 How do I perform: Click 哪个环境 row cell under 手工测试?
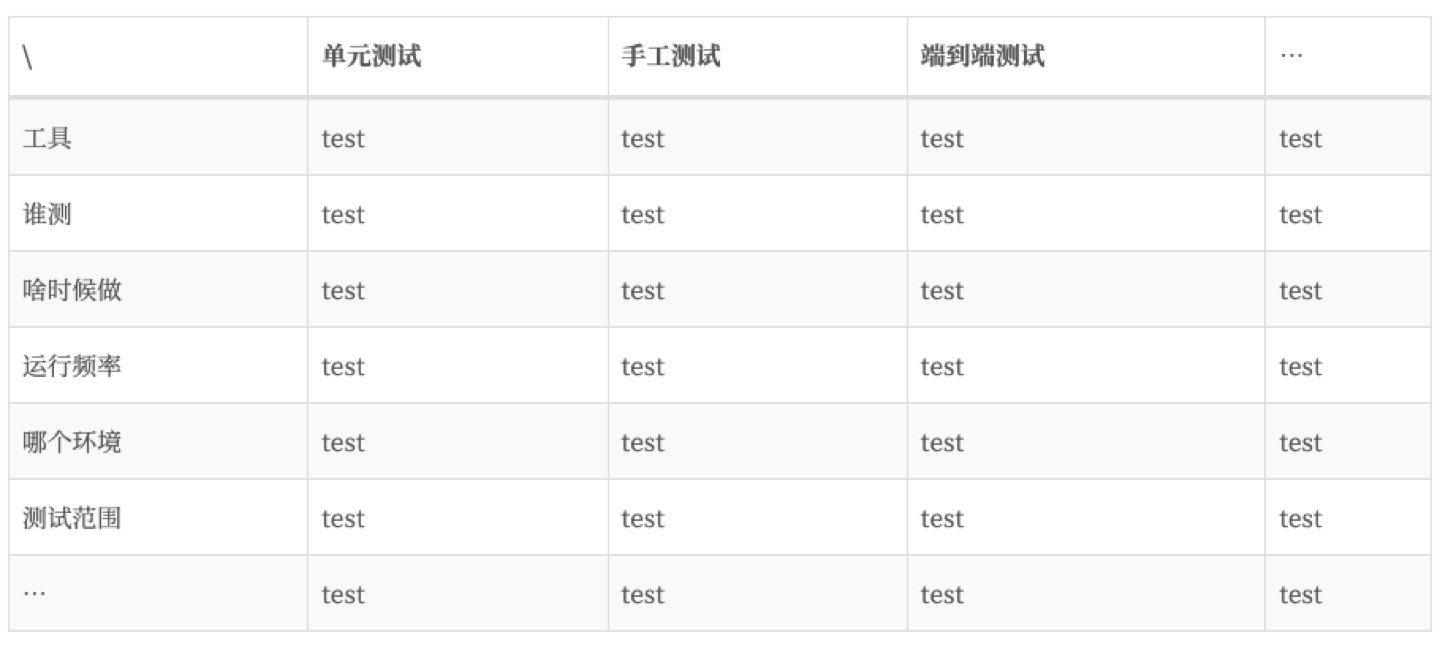pyautogui.click(x=642, y=443)
